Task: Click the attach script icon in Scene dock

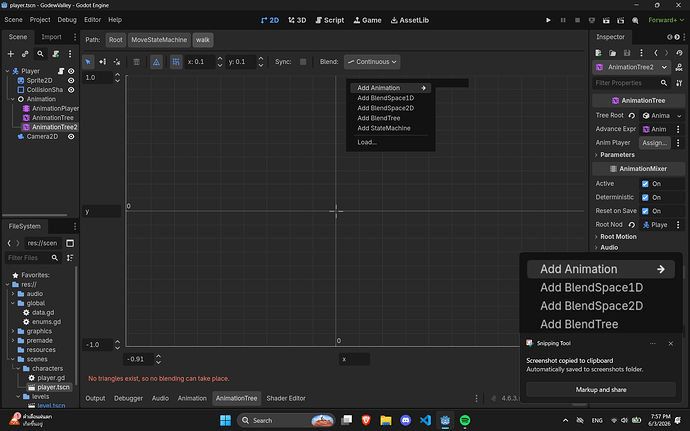Action: coord(55,54)
